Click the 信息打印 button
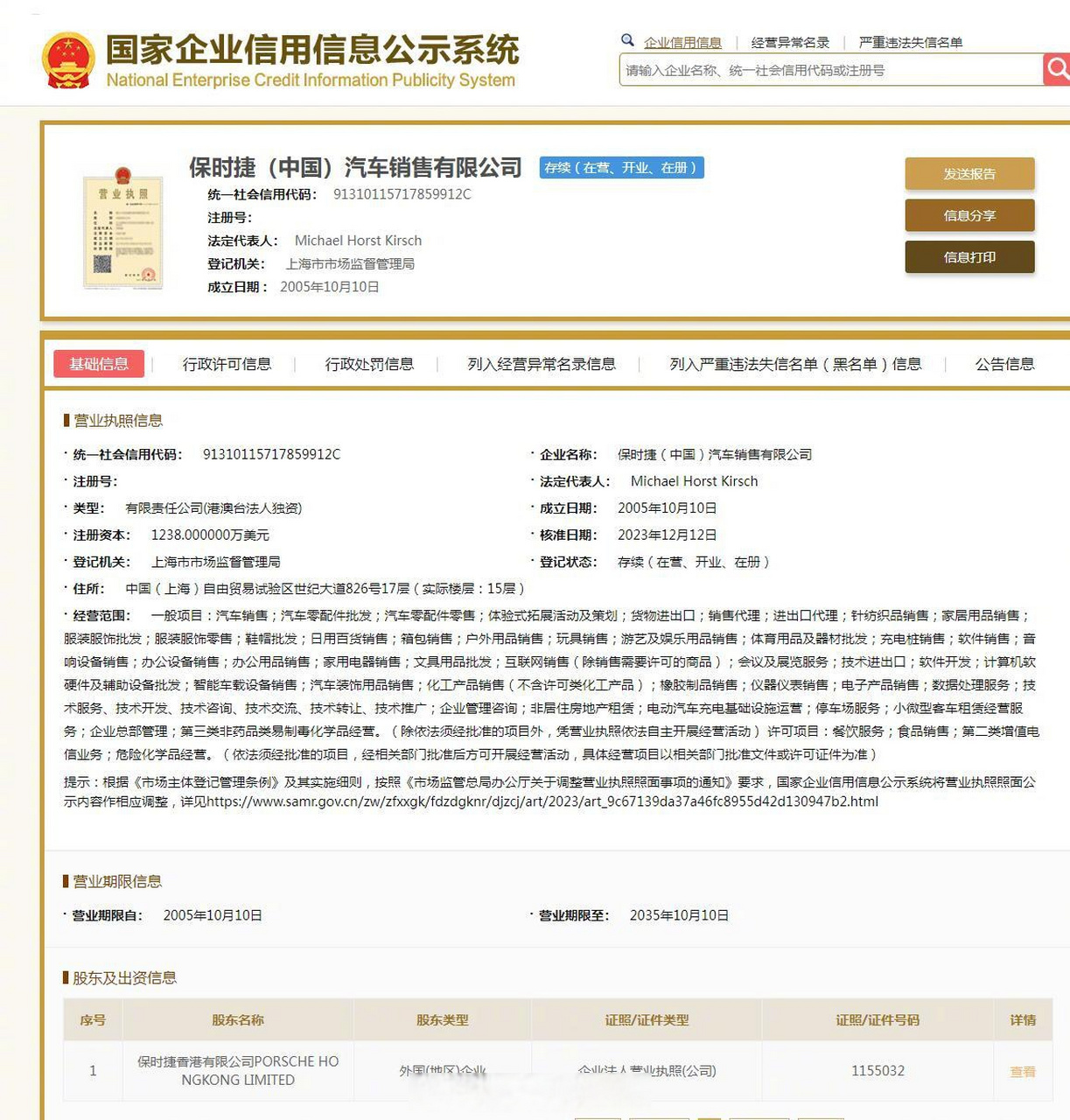The height and width of the screenshot is (1120, 1070). pyautogui.click(x=969, y=257)
